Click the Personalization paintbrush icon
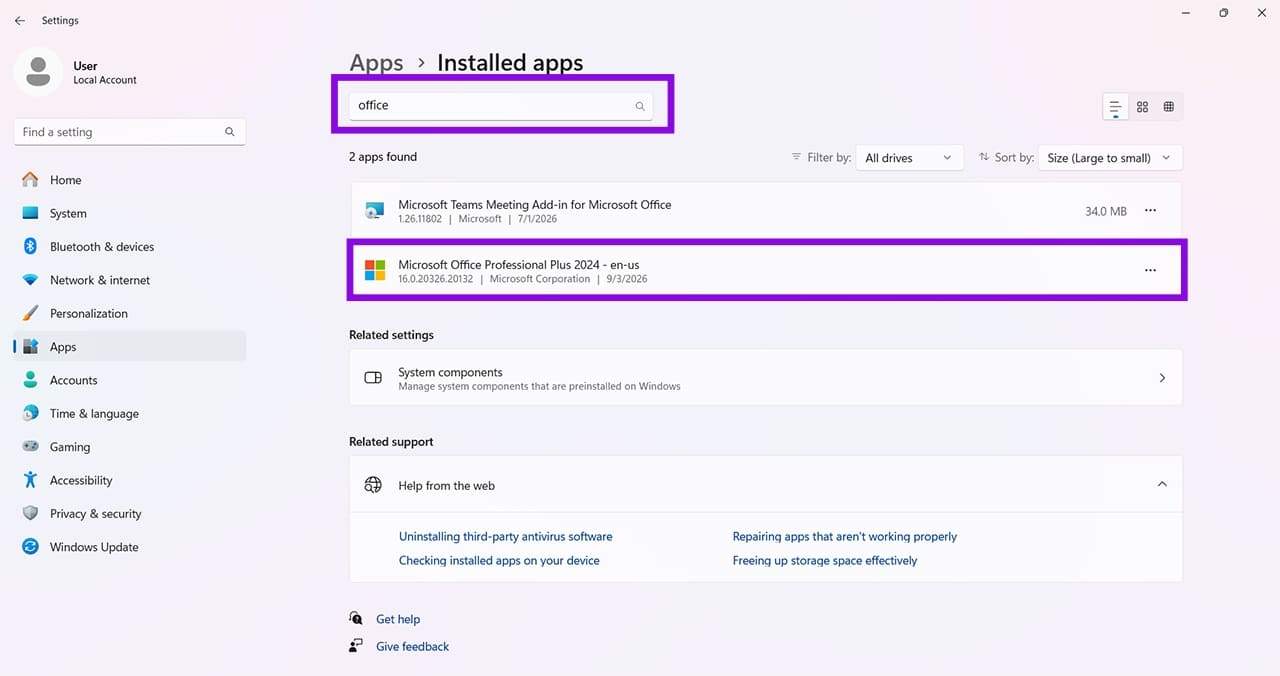The height and width of the screenshot is (676, 1280). tap(30, 313)
